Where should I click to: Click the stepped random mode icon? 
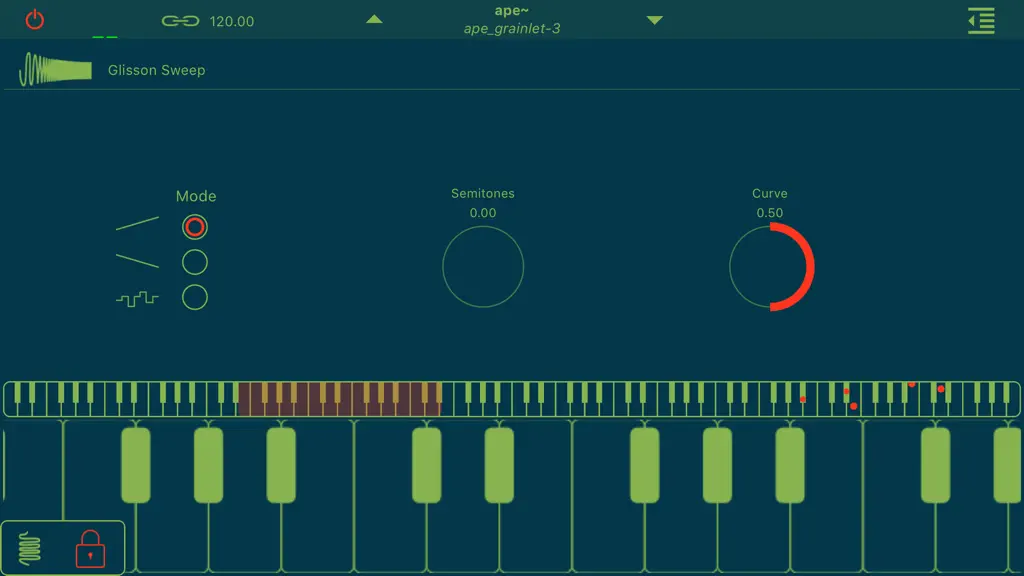[x=137, y=299]
